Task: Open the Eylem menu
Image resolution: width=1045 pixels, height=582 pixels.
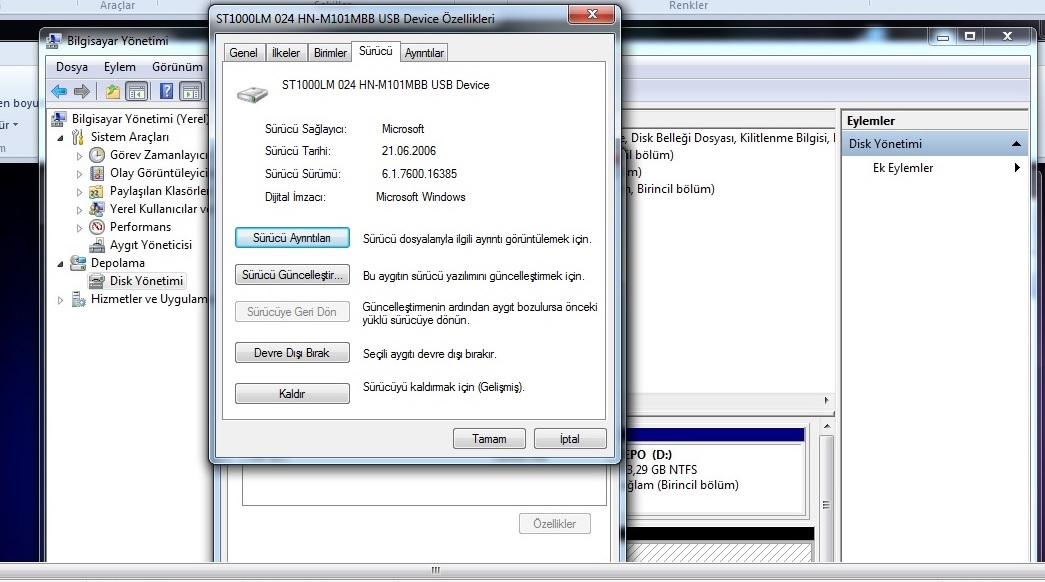Action: [119, 67]
